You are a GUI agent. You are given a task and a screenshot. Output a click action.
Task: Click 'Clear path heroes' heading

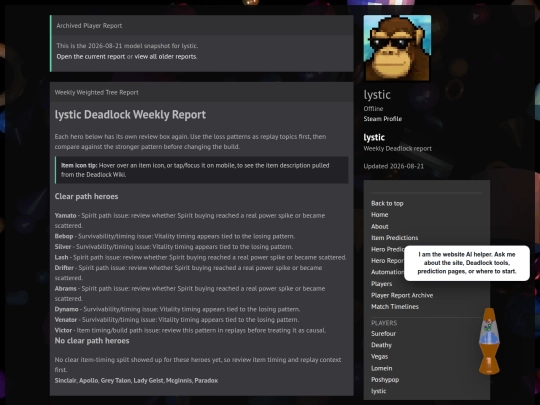pyautogui.click(x=86, y=197)
